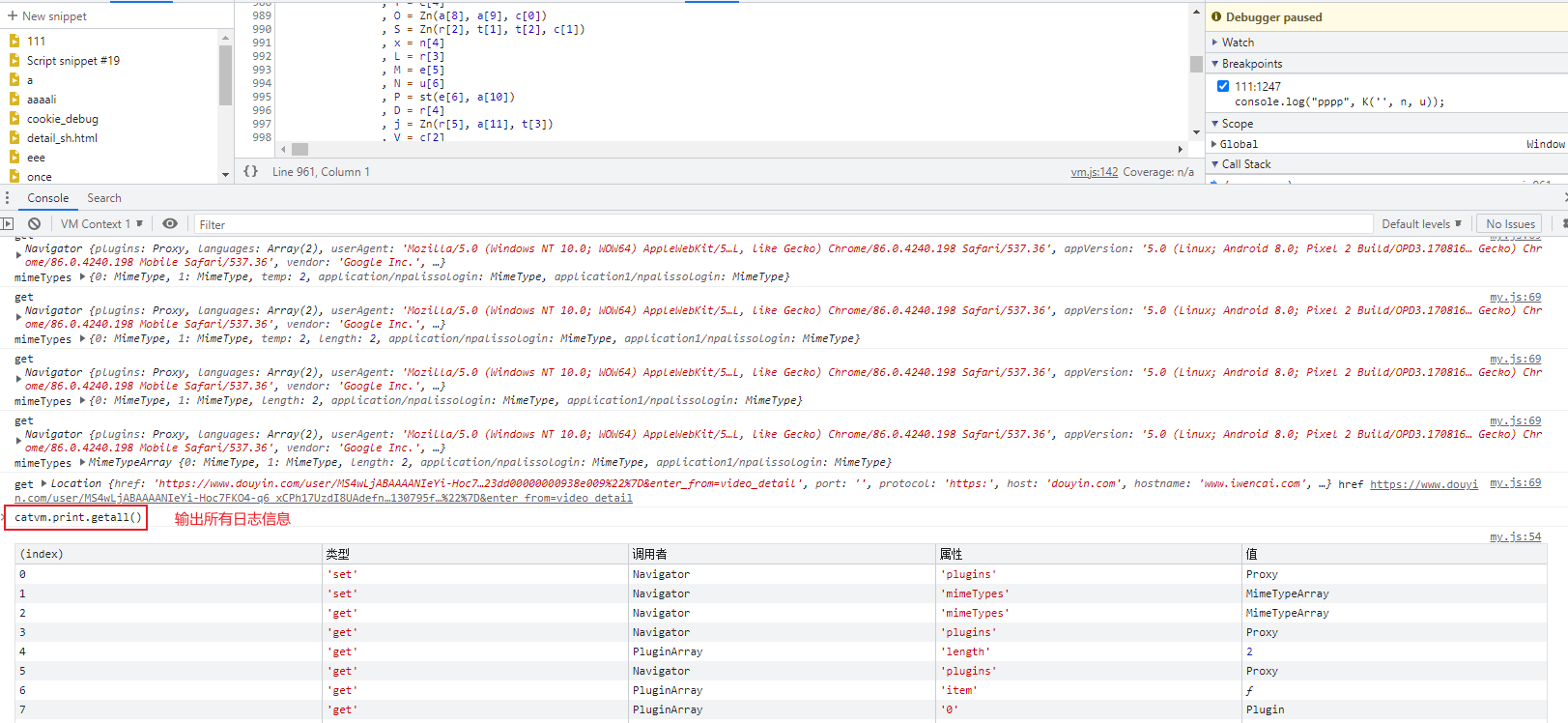The width and height of the screenshot is (1568, 723).
Task: Select the once snippet
Action: (40, 177)
